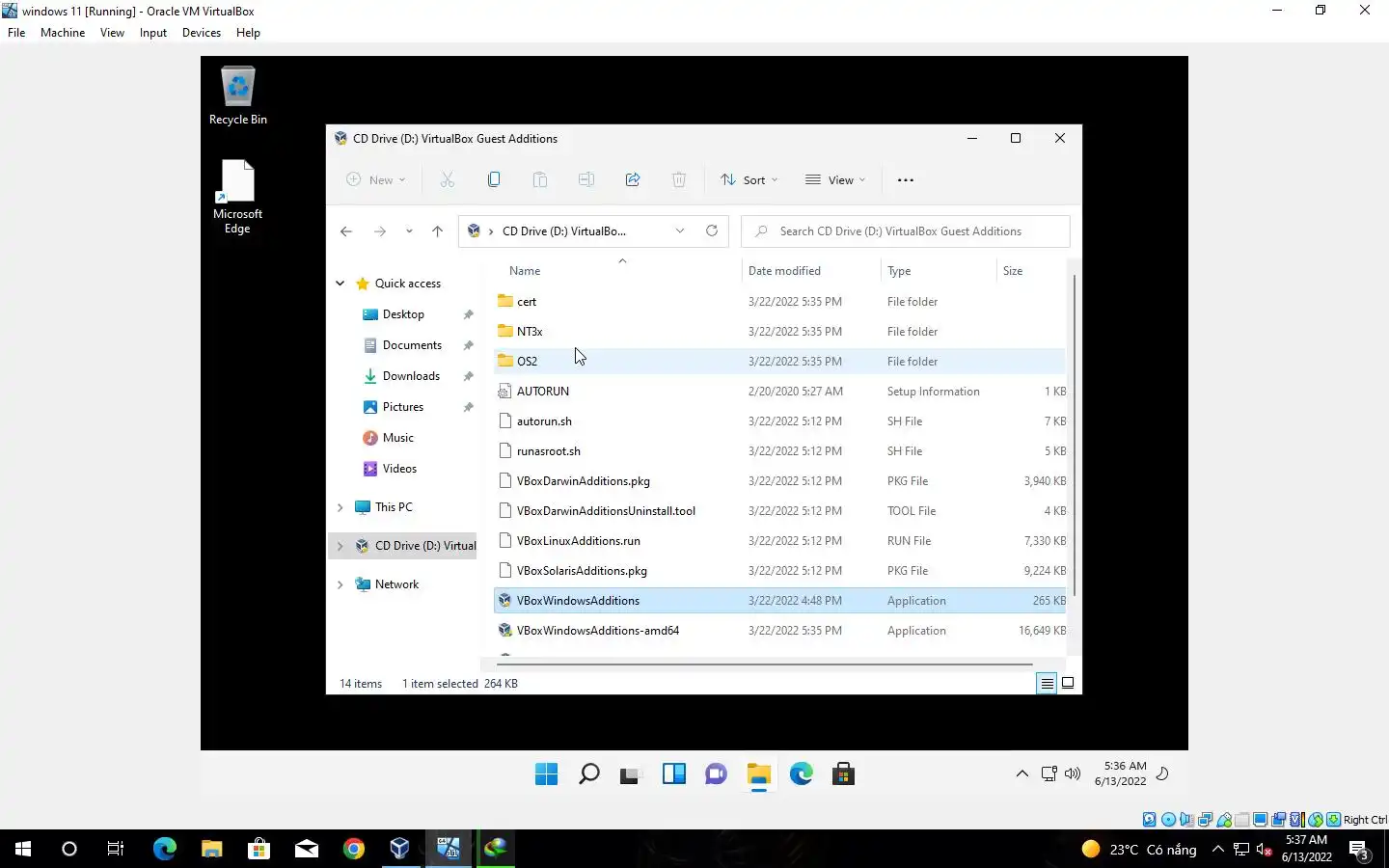Open VirtualBox File menu
The width and height of the screenshot is (1389, 868).
pos(16,32)
